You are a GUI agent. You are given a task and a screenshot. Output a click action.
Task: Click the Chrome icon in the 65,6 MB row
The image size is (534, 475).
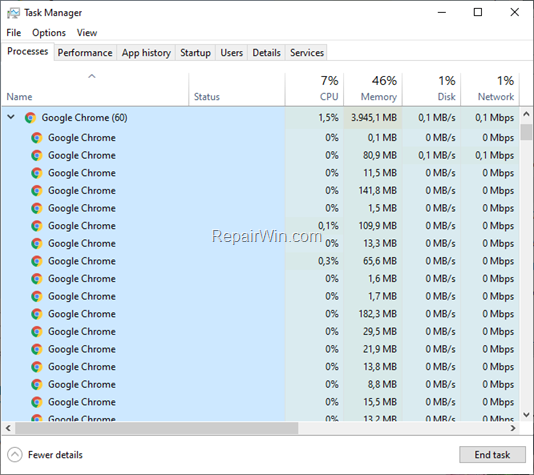tap(37, 261)
